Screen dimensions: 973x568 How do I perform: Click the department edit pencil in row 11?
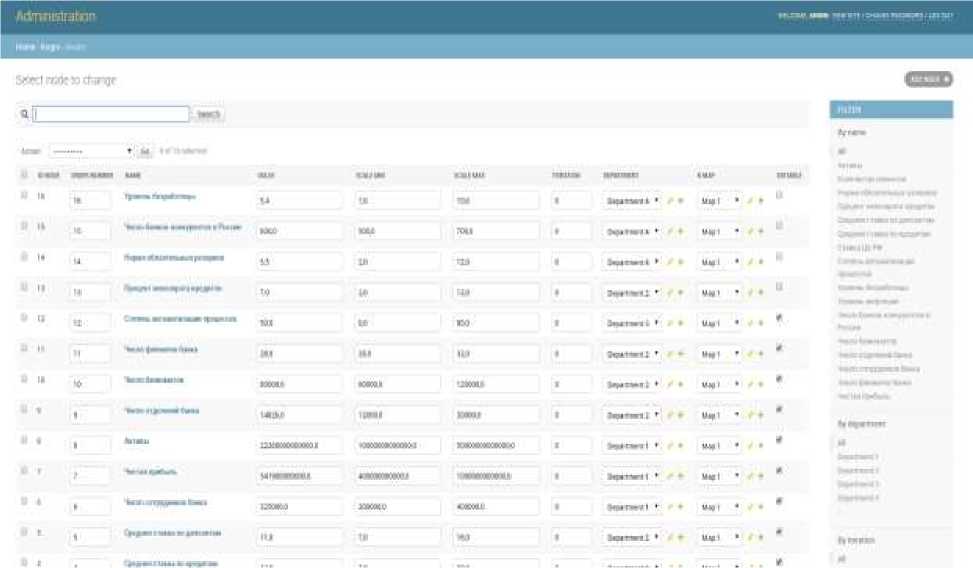[669, 354]
